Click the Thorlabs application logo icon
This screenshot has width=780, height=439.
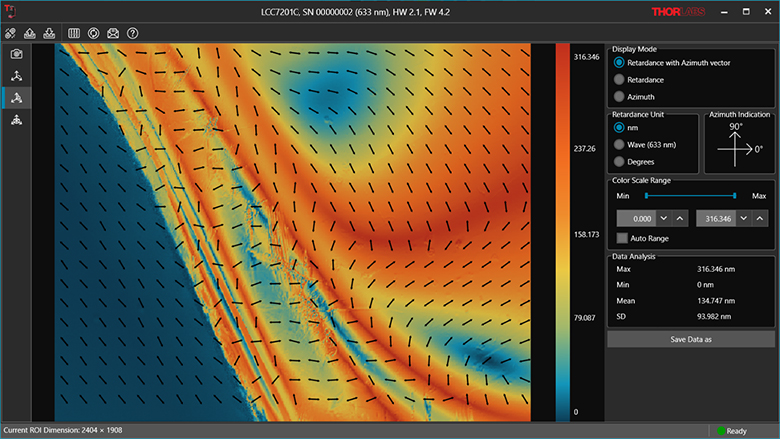(x=10, y=11)
